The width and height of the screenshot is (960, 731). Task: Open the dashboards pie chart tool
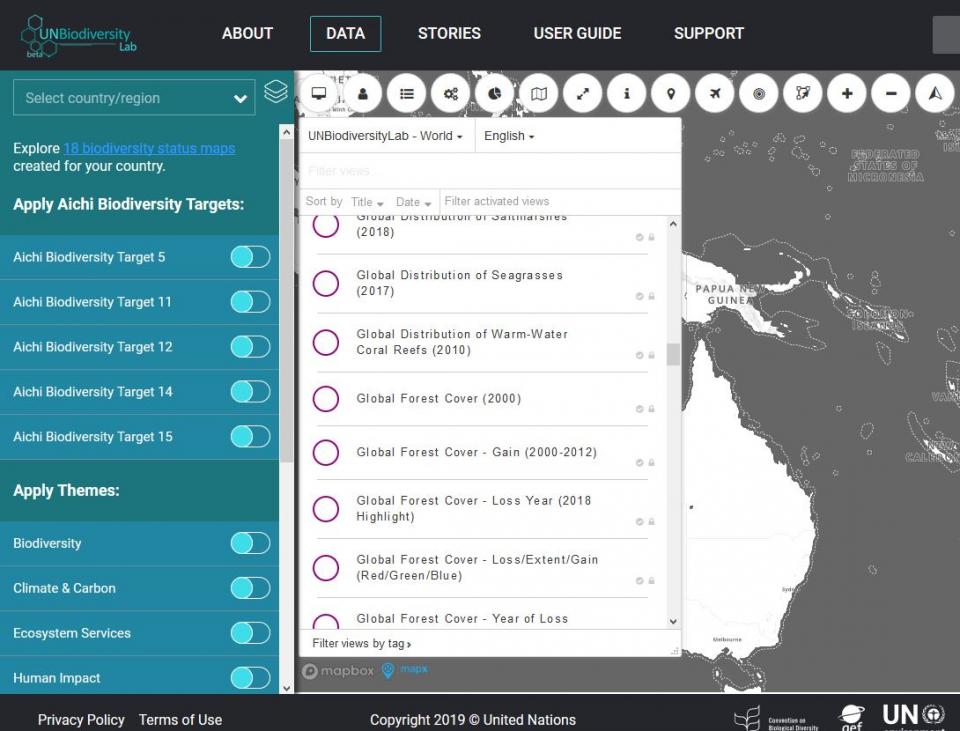(495, 93)
